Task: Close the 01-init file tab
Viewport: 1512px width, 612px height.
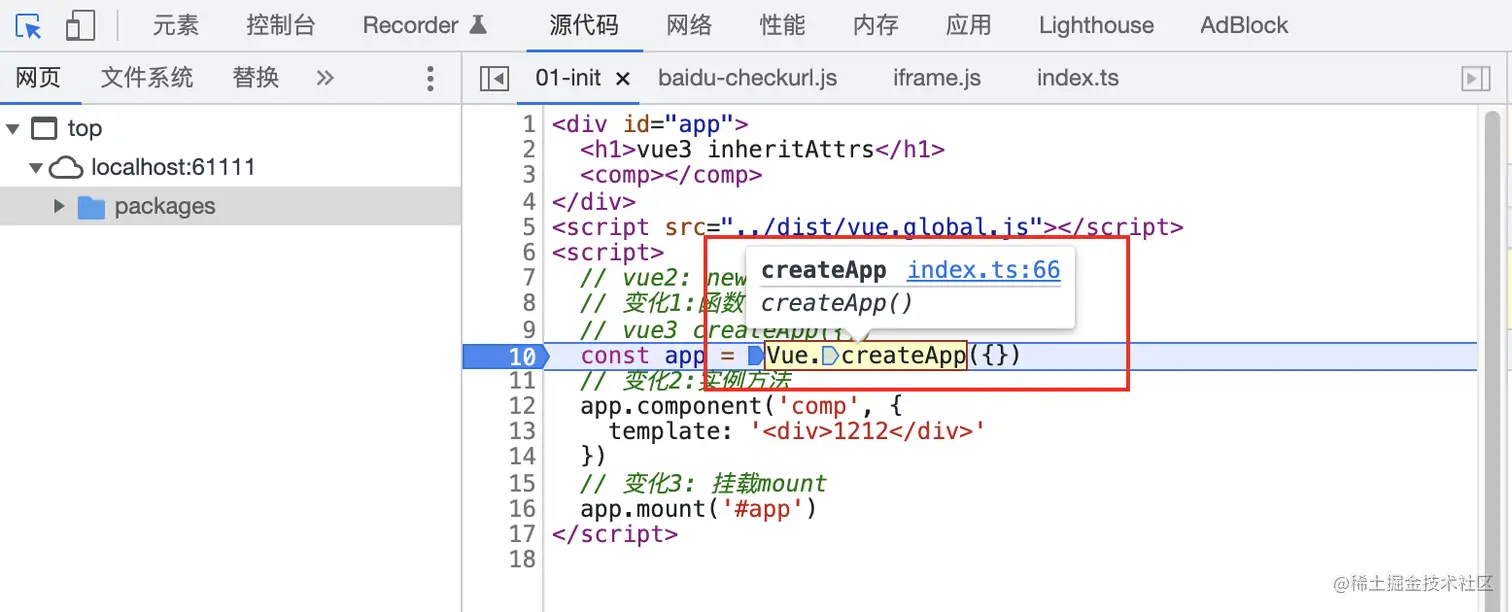Action: (622, 79)
